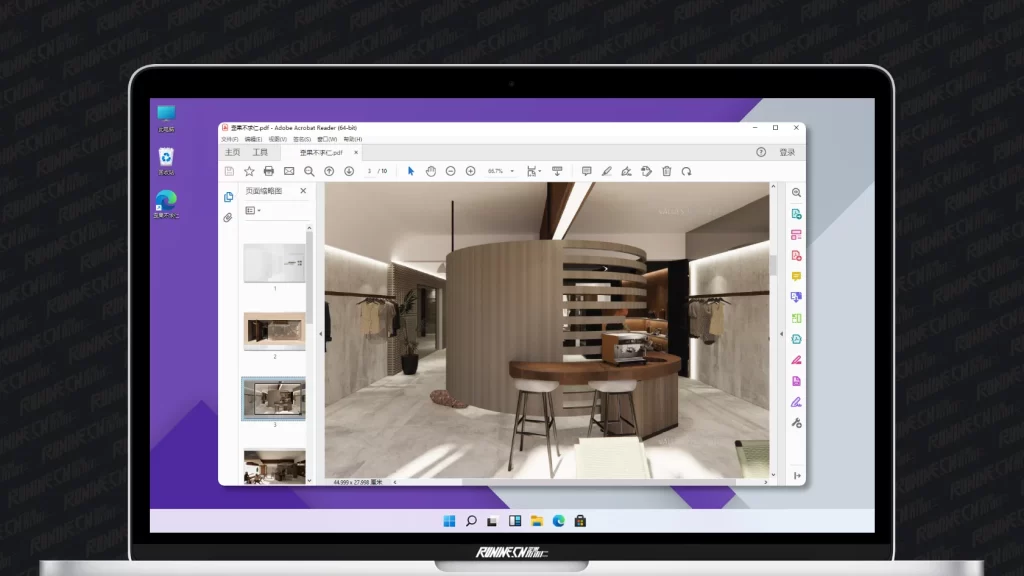1024x576 pixels.
Task: Open the attachments paperclip panel
Action: (228, 217)
